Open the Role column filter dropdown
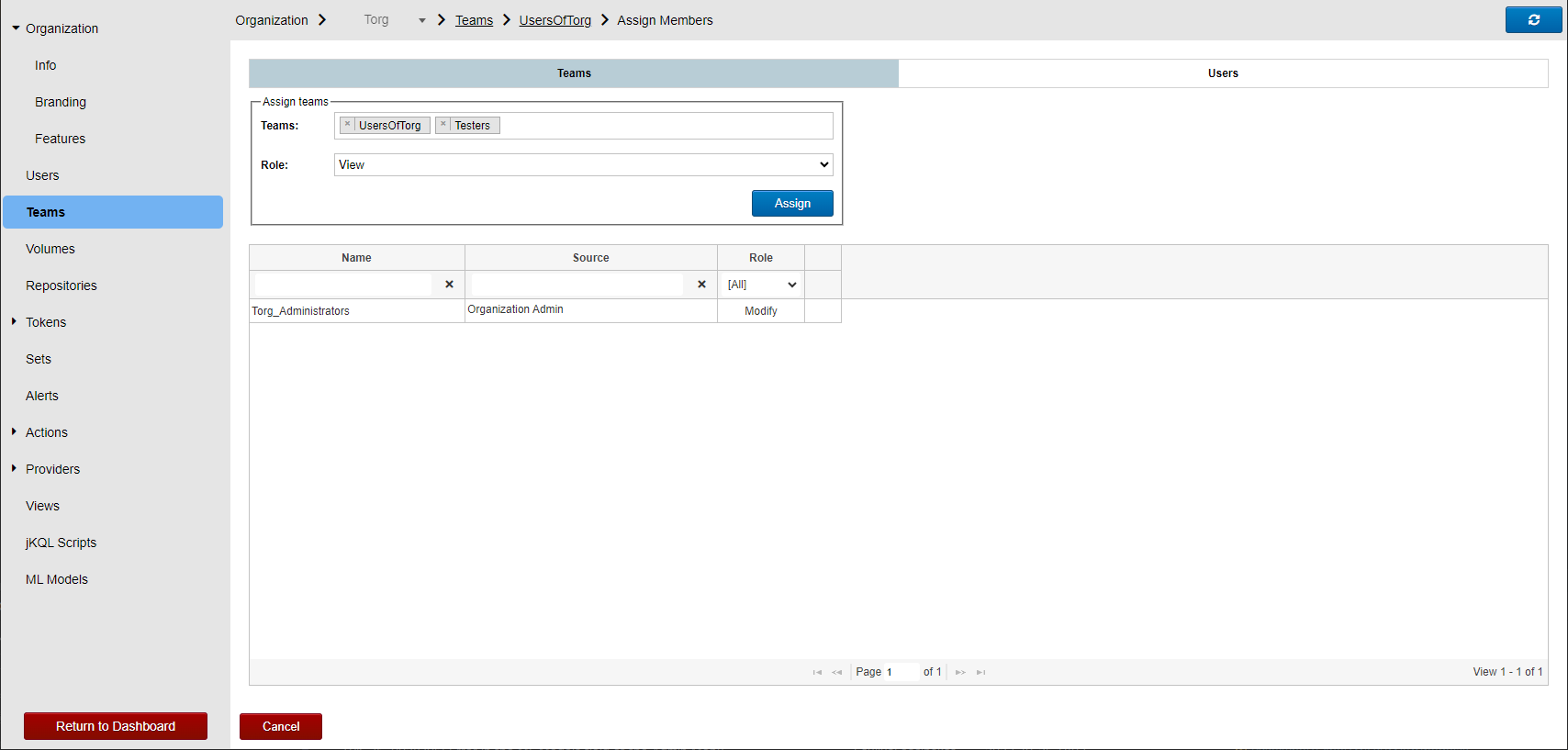The image size is (1568, 750). 762,285
